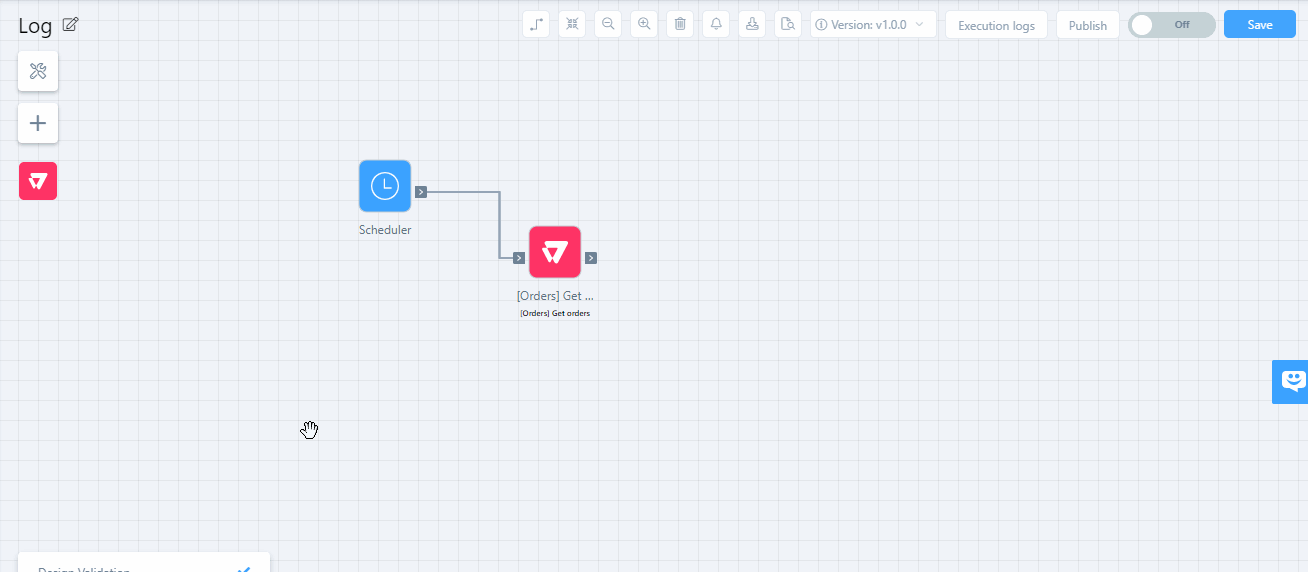Zoom in on the workflow canvas
This screenshot has height=572, width=1308.
point(644,25)
